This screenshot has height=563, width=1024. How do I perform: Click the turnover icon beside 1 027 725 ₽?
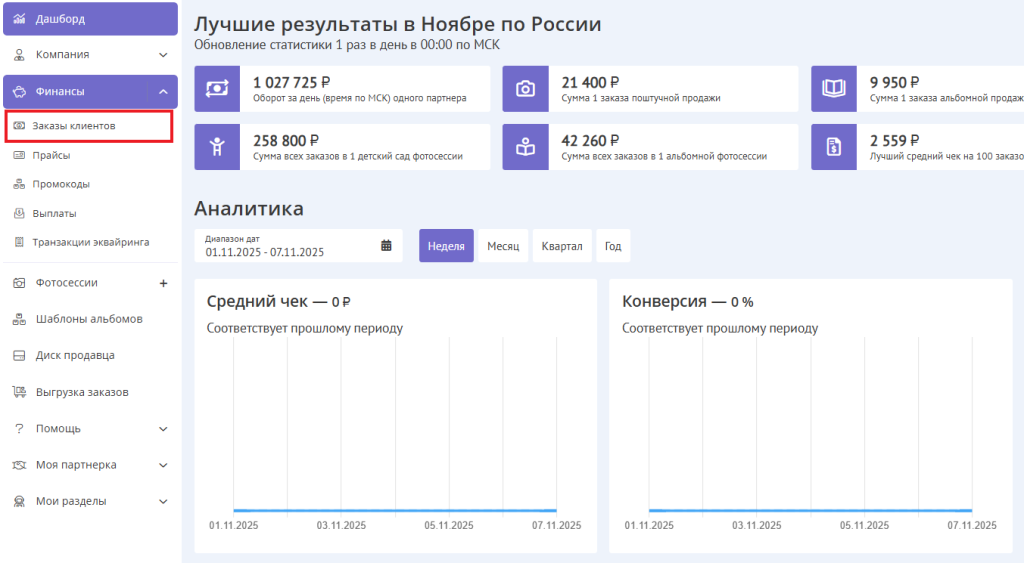pos(217,89)
